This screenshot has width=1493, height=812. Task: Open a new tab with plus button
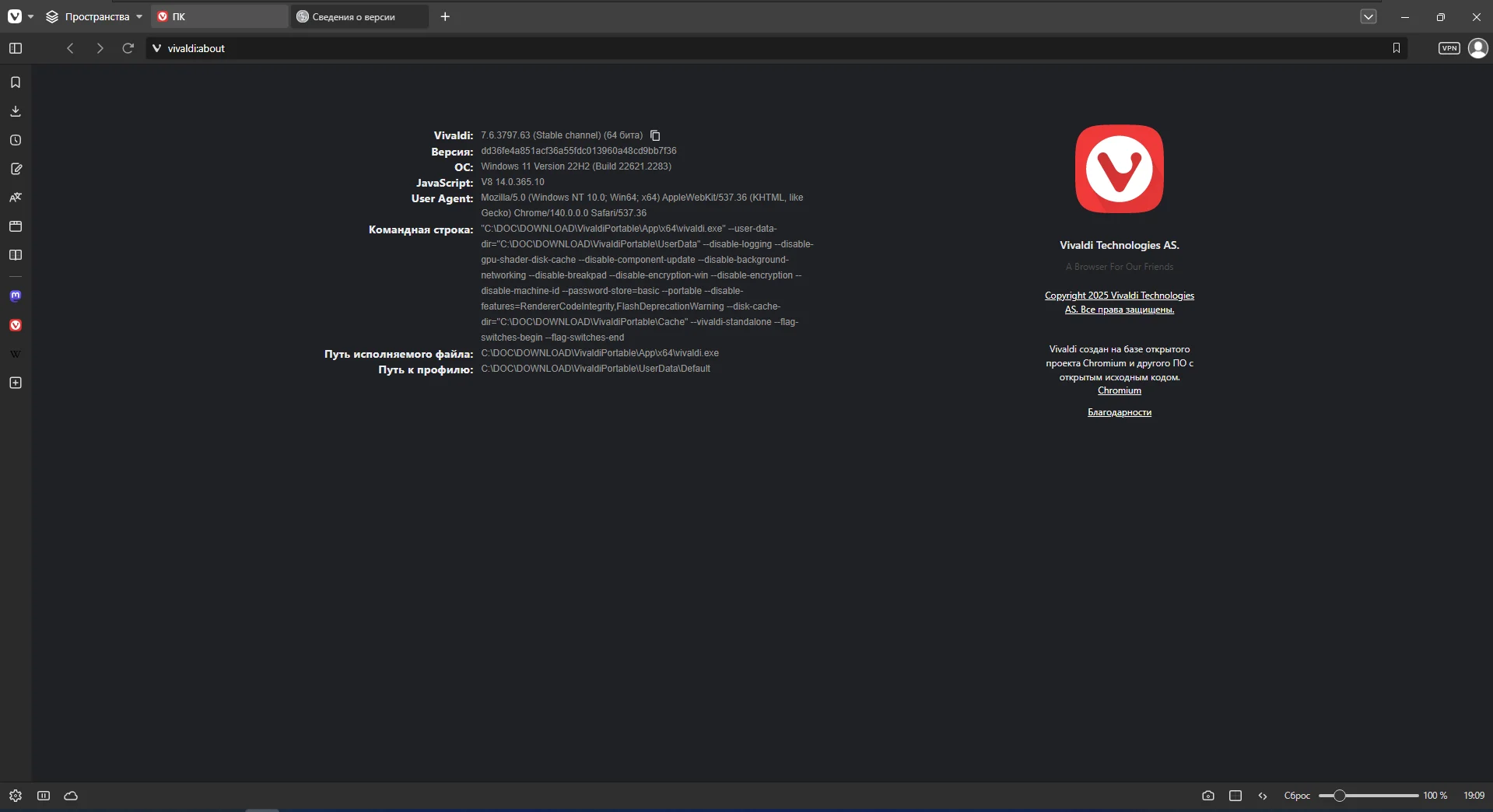(x=445, y=16)
